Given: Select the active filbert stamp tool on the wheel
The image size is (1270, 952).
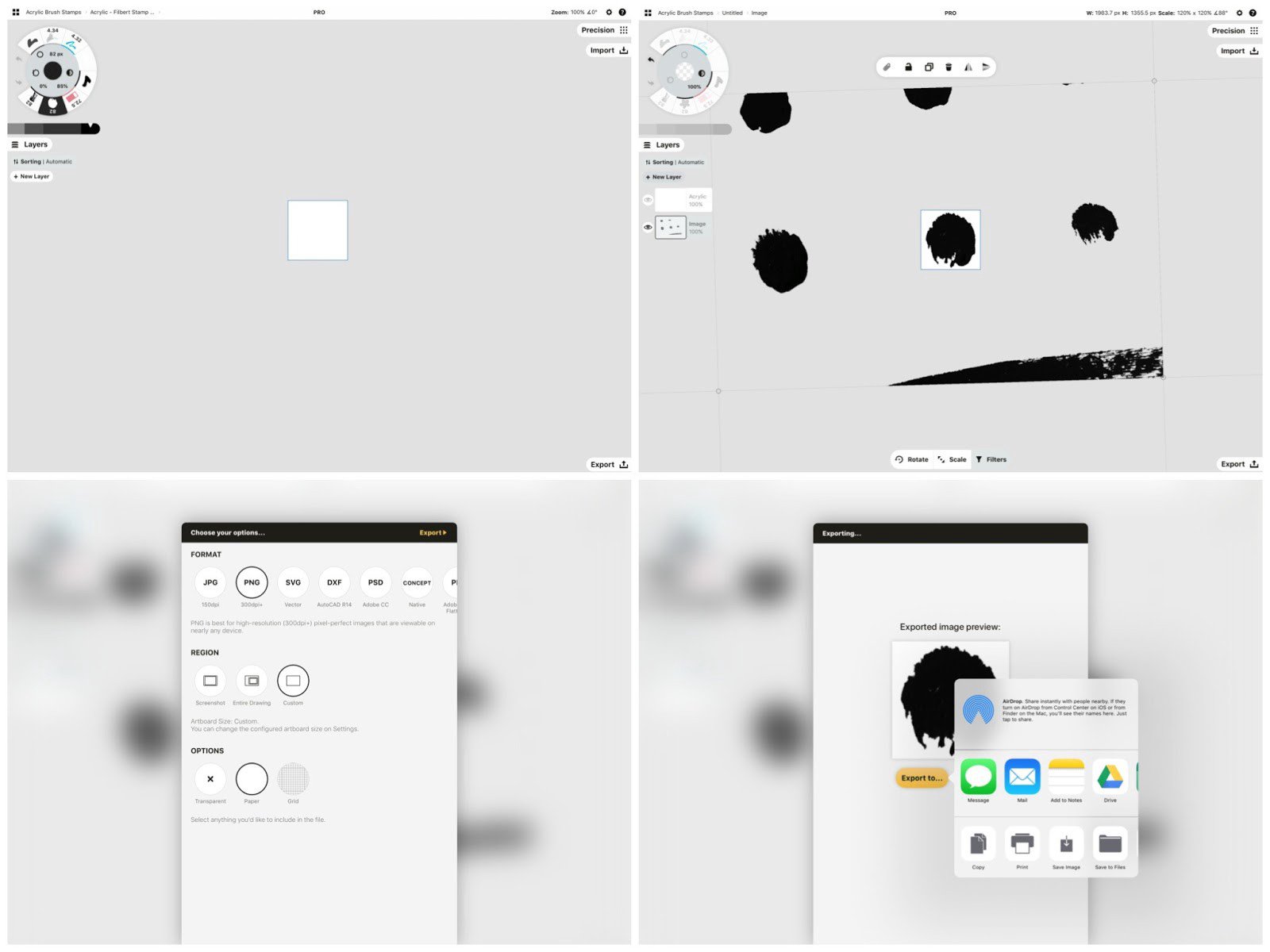Looking at the screenshot, I should (52, 106).
